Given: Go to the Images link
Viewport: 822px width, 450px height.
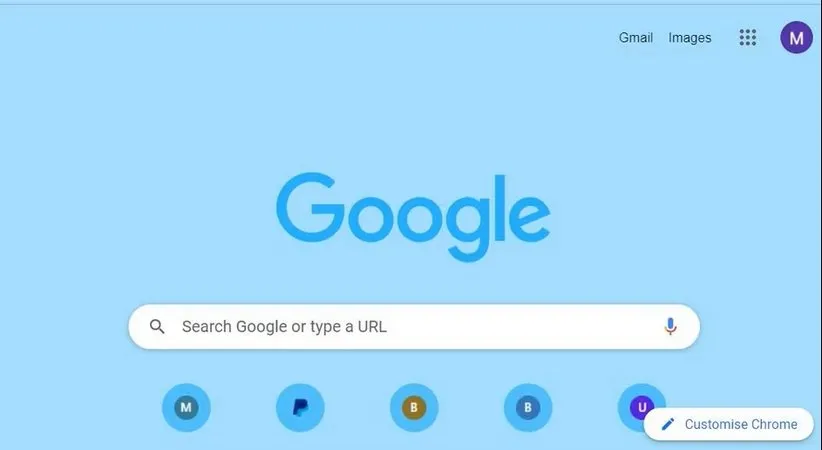Looking at the screenshot, I should pyautogui.click(x=689, y=38).
